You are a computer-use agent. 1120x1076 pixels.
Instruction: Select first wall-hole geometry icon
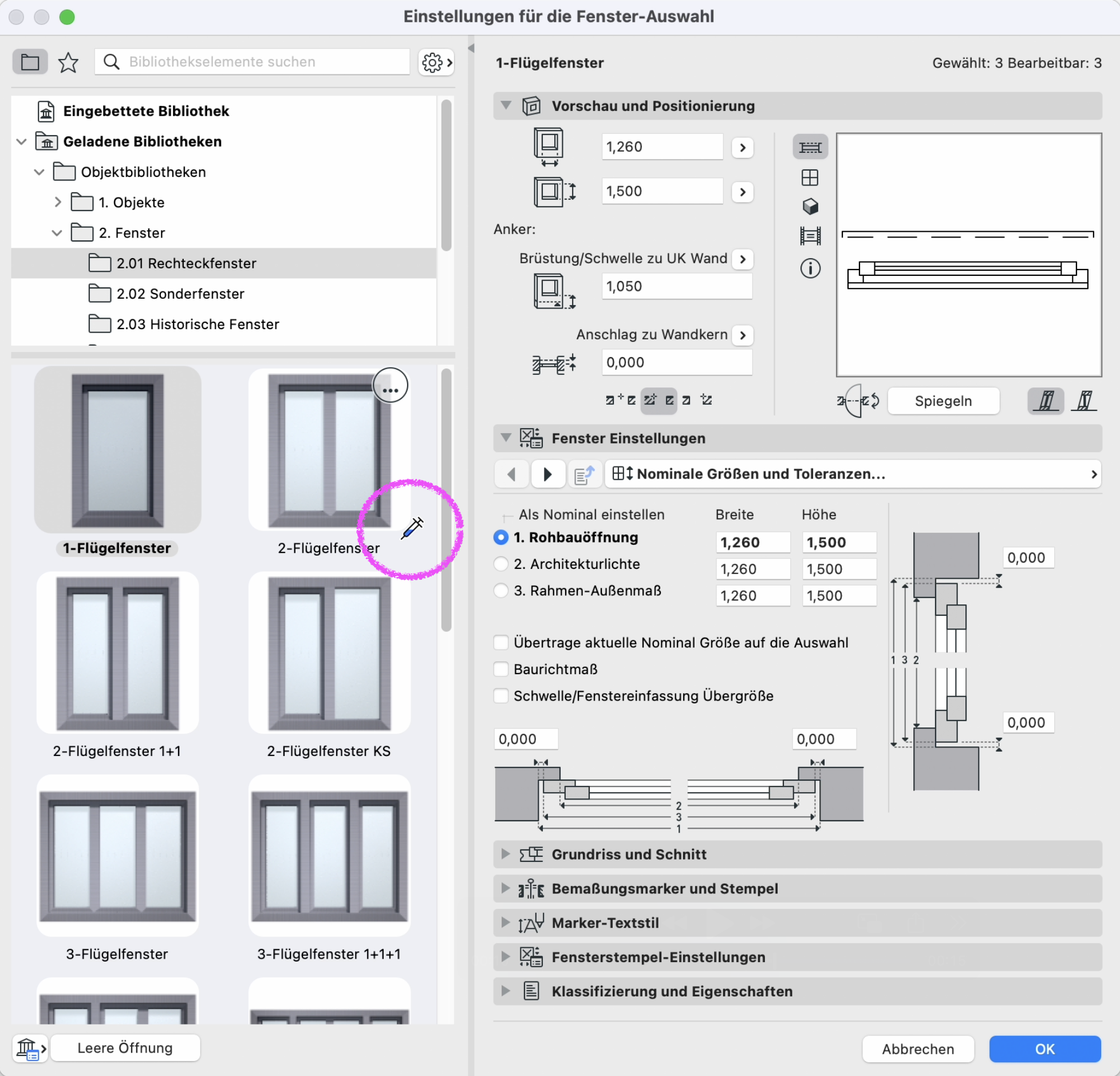point(1046,401)
